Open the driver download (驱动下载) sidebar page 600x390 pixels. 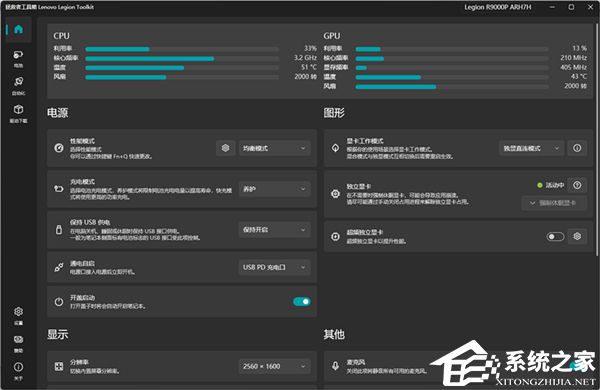tap(18, 113)
